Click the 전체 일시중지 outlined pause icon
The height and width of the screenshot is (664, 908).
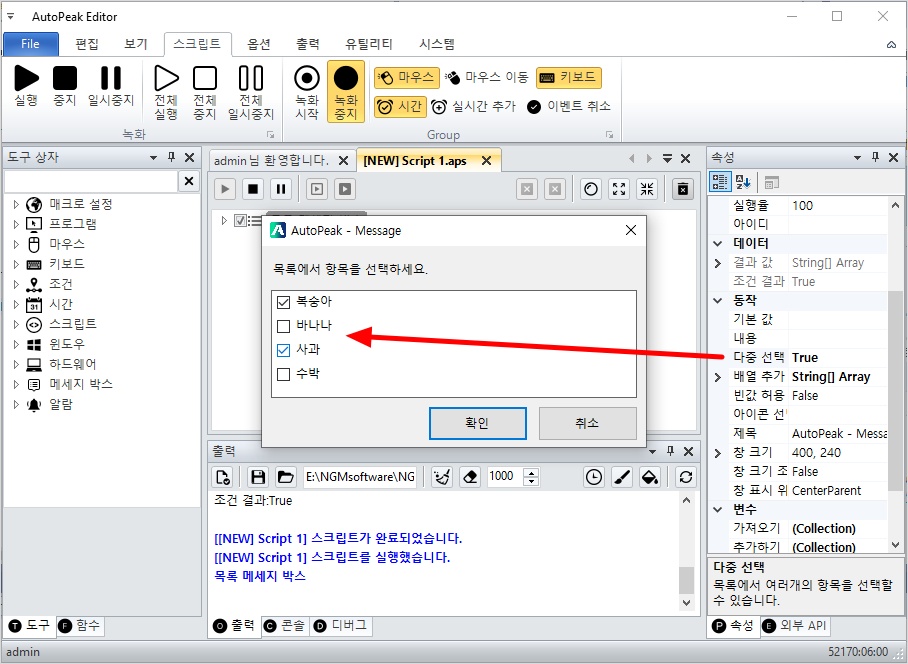[251, 78]
